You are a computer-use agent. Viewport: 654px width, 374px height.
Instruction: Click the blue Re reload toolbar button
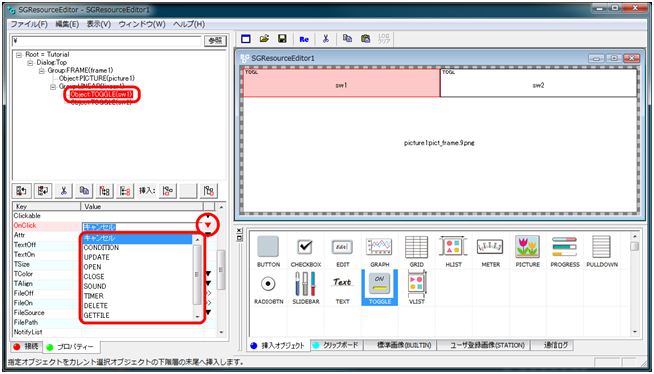[x=304, y=39]
